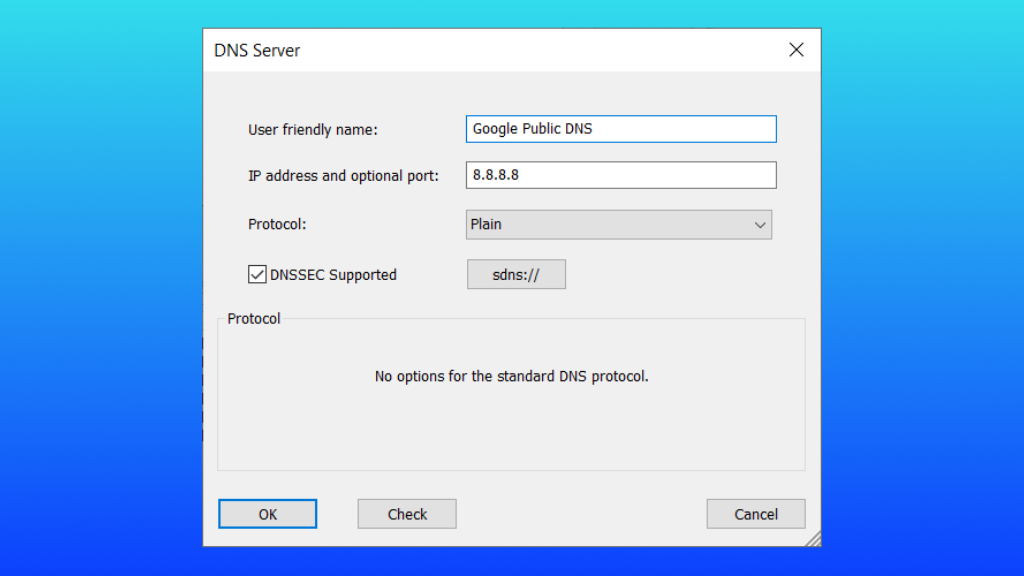Click the sdns:// button
The height and width of the screenshot is (576, 1024).
516,274
